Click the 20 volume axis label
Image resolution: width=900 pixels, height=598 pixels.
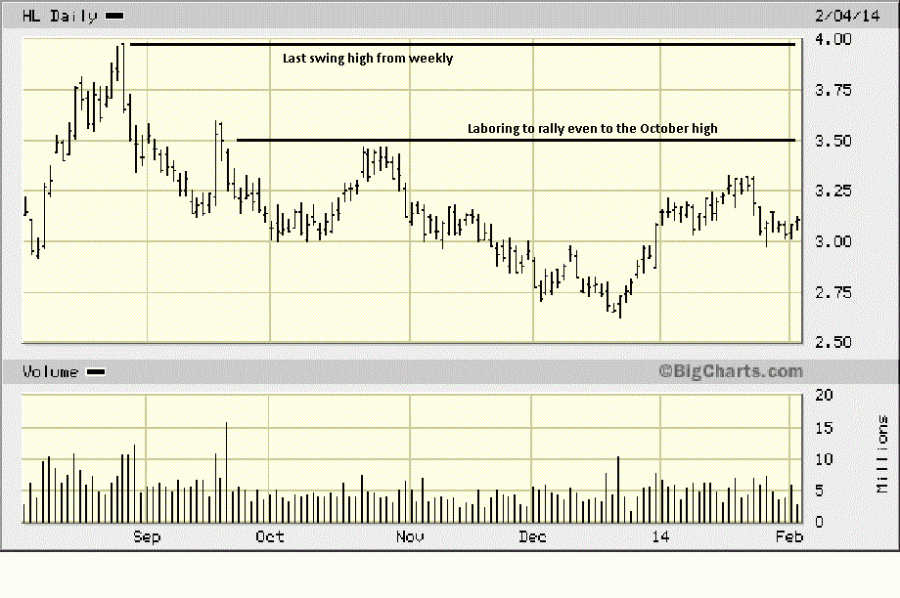point(824,395)
